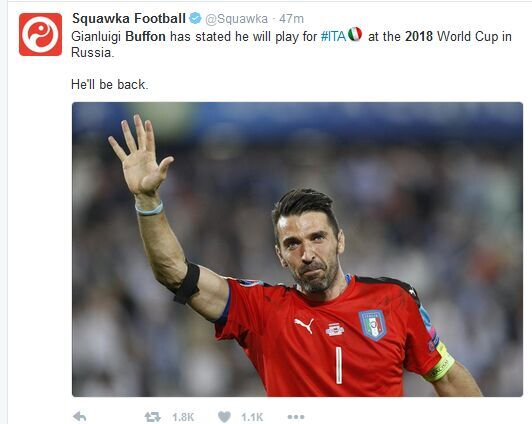Open the more options ellipsis menu
532x424 pixels.
296,417
